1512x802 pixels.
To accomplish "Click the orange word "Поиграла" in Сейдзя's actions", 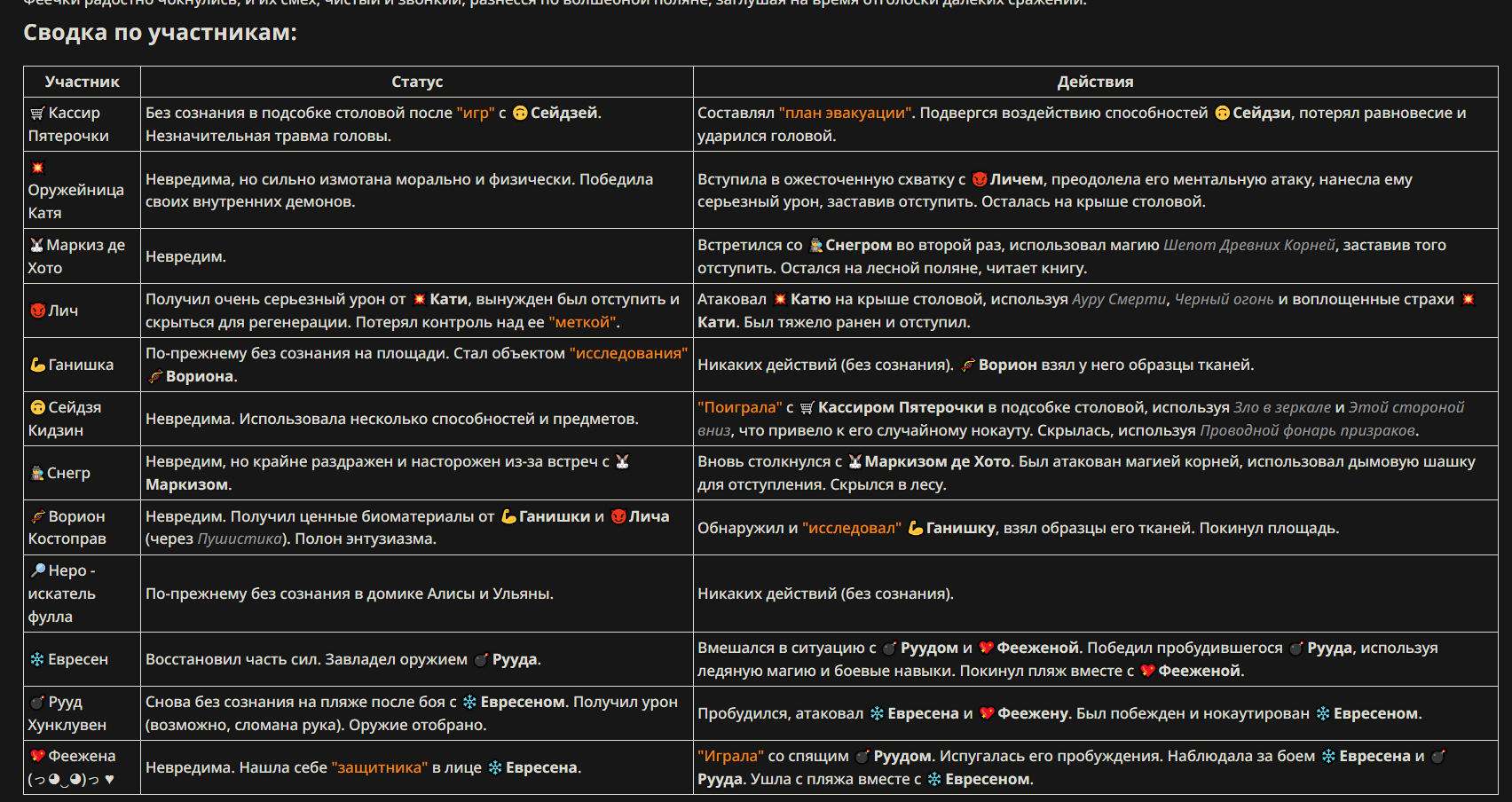I will pyautogui.click(x=740, y=407).
